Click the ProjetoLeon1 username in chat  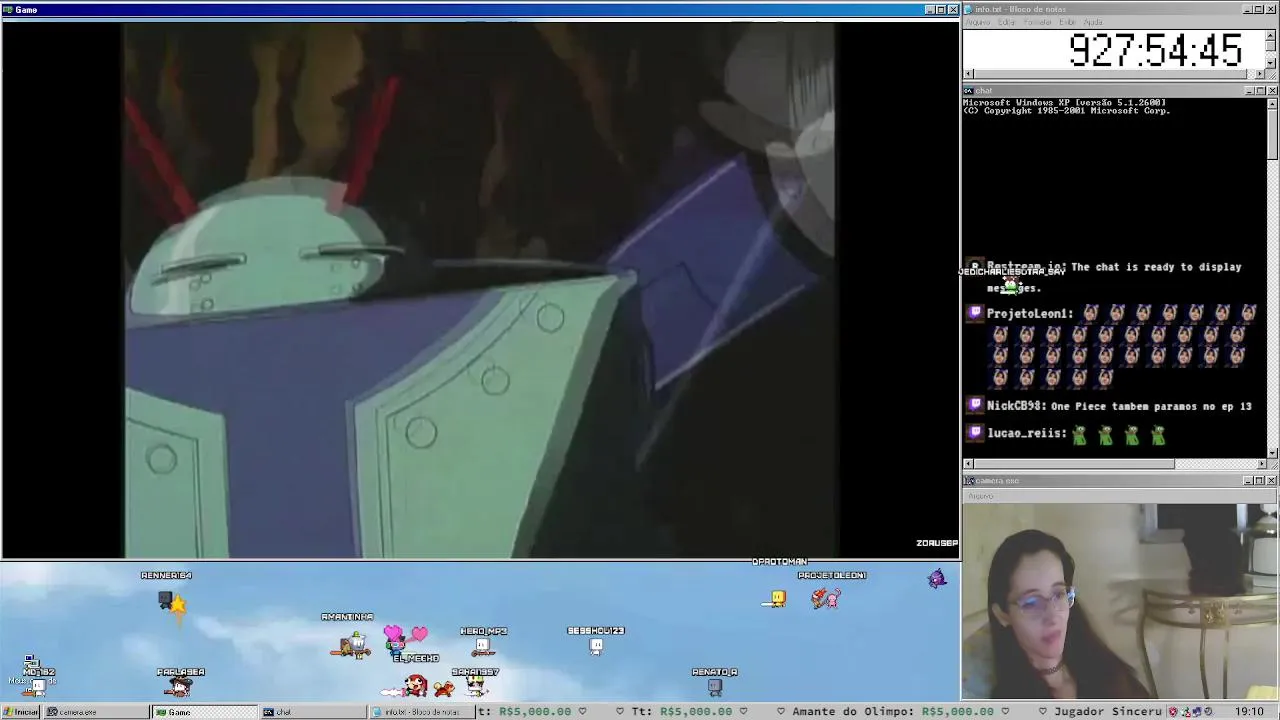pos(1029,314)
